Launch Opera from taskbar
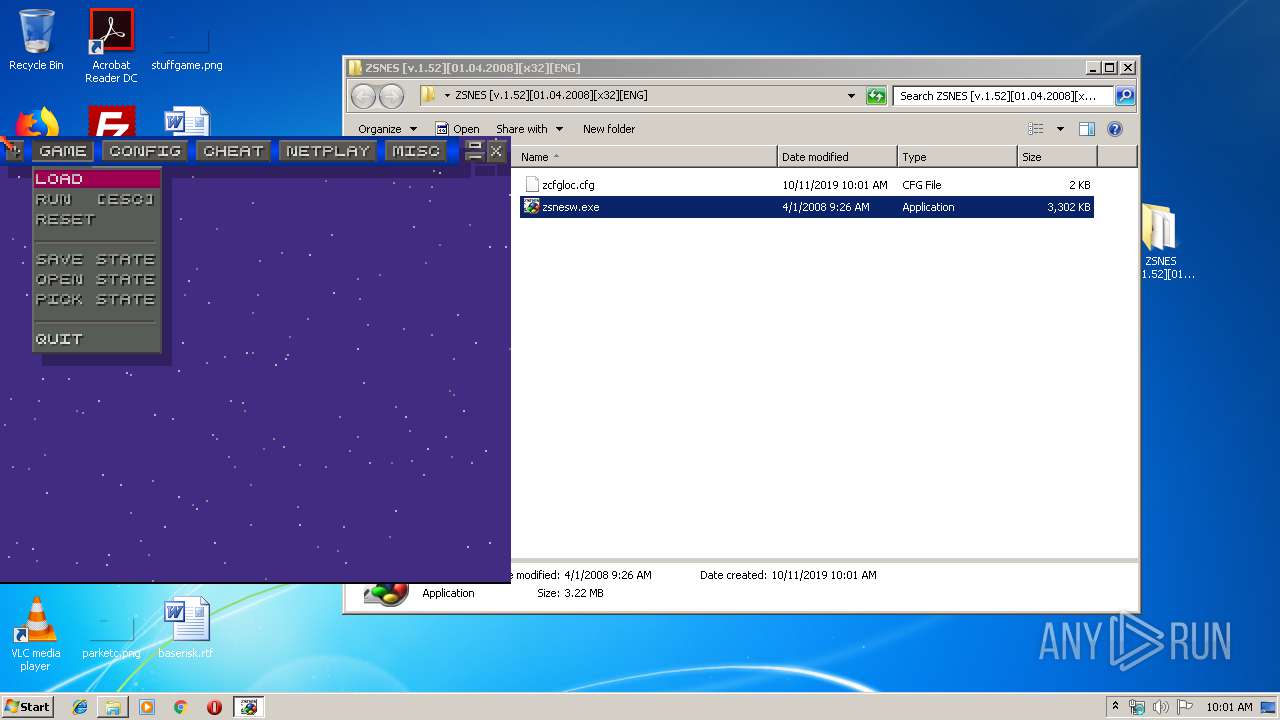Viewport: 1280px width, 720px height. pos(214,707)
